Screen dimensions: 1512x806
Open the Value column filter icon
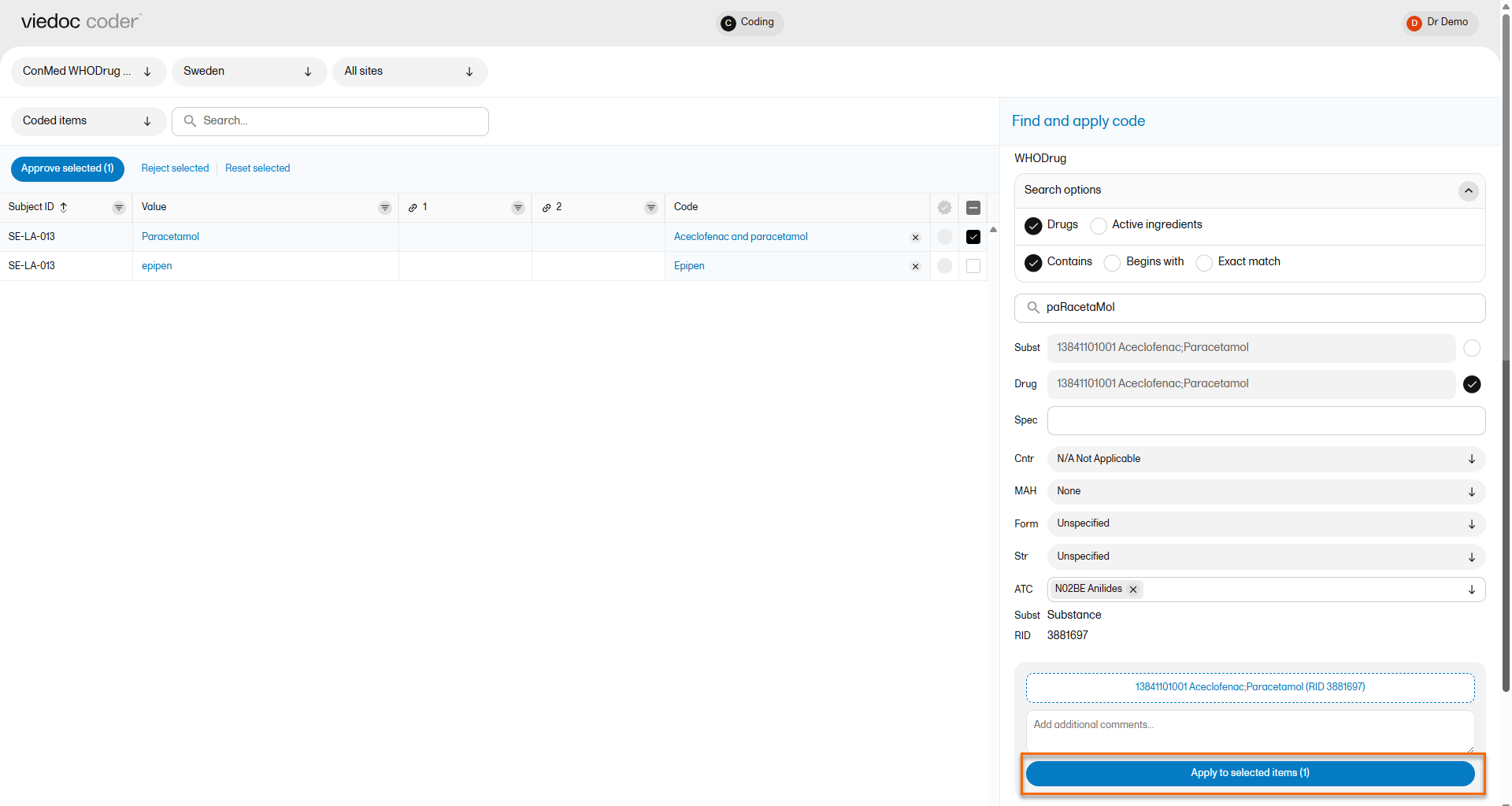385,208
